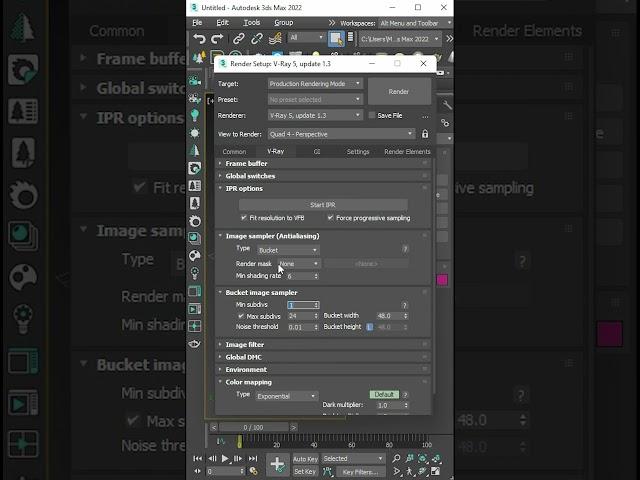Viewport: 640px width, 480px height.
Task: Click the Bucket width spinner arrows
Action: [405, 316]
